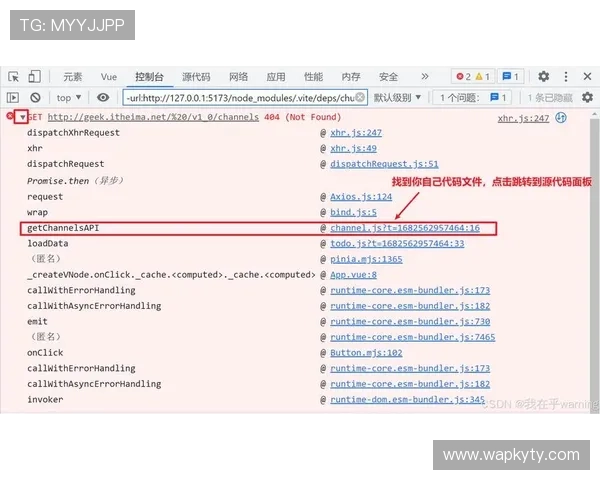
Task: Click the console filter input field
Action: point(242,98)
